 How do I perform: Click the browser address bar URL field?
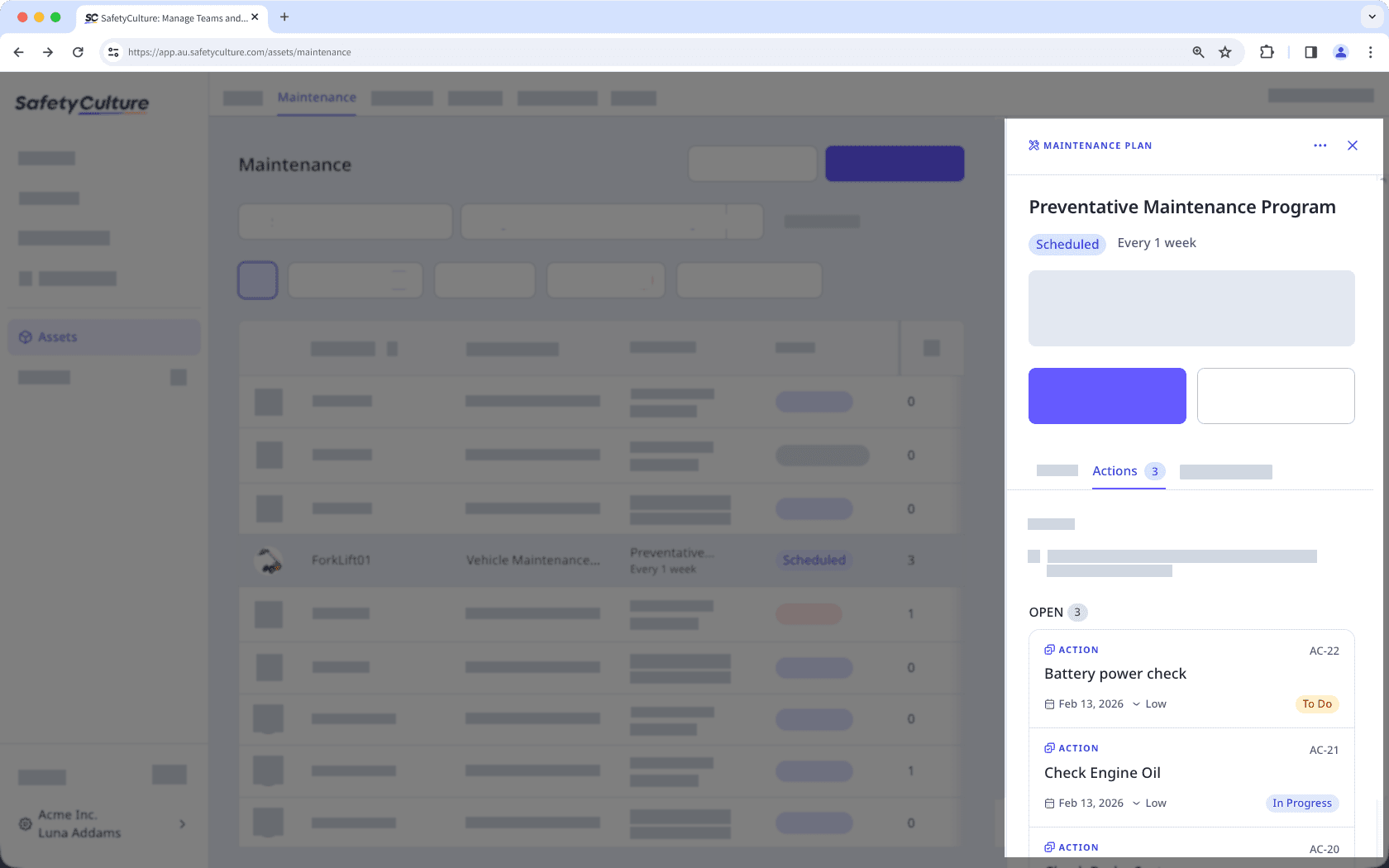click(x=238, y=51)
